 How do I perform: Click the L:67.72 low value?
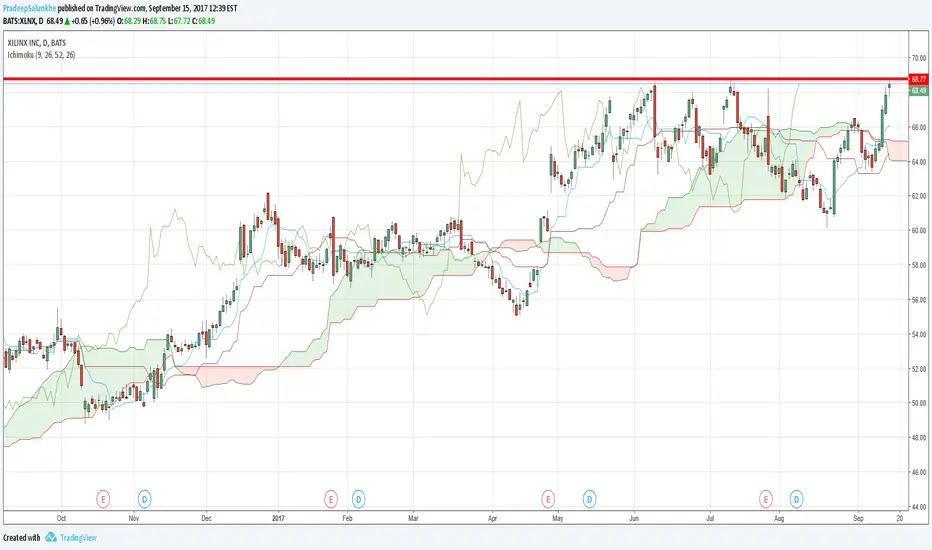179,21
